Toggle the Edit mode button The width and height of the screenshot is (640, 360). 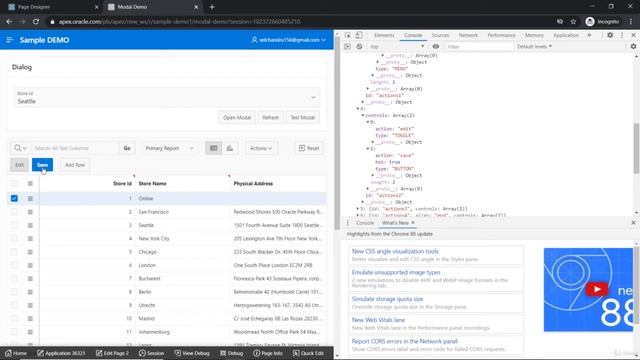[x=19, y=165]
